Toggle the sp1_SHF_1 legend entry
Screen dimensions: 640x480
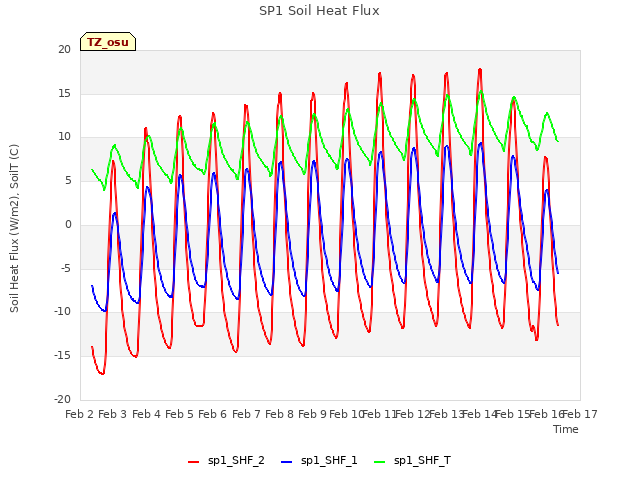click(x=319, y=461)
